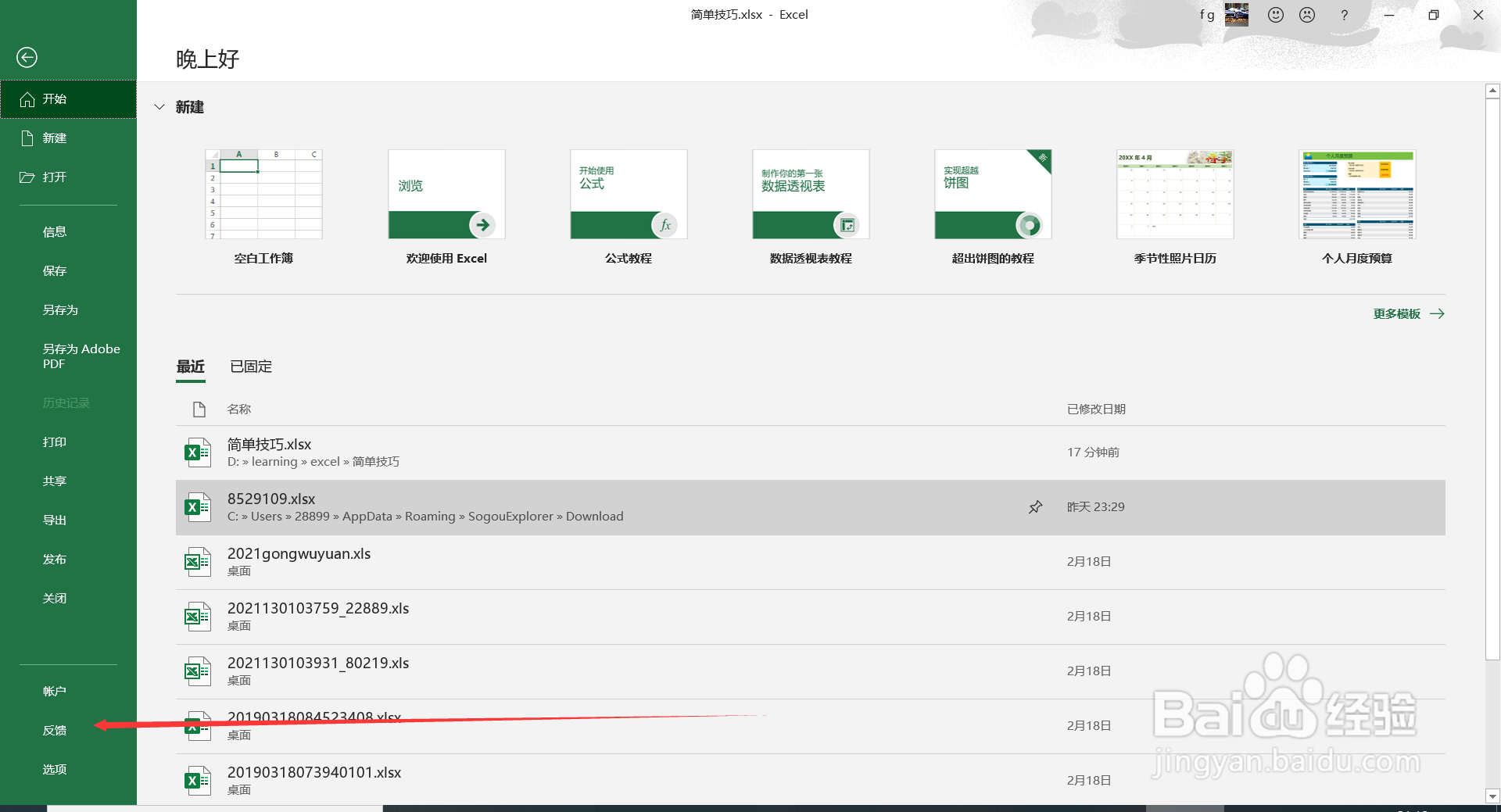This screenshot has height=812, width=1501.
Task: Click the file icon of 2021130103931_80219.xls
Action: point(197,671)
